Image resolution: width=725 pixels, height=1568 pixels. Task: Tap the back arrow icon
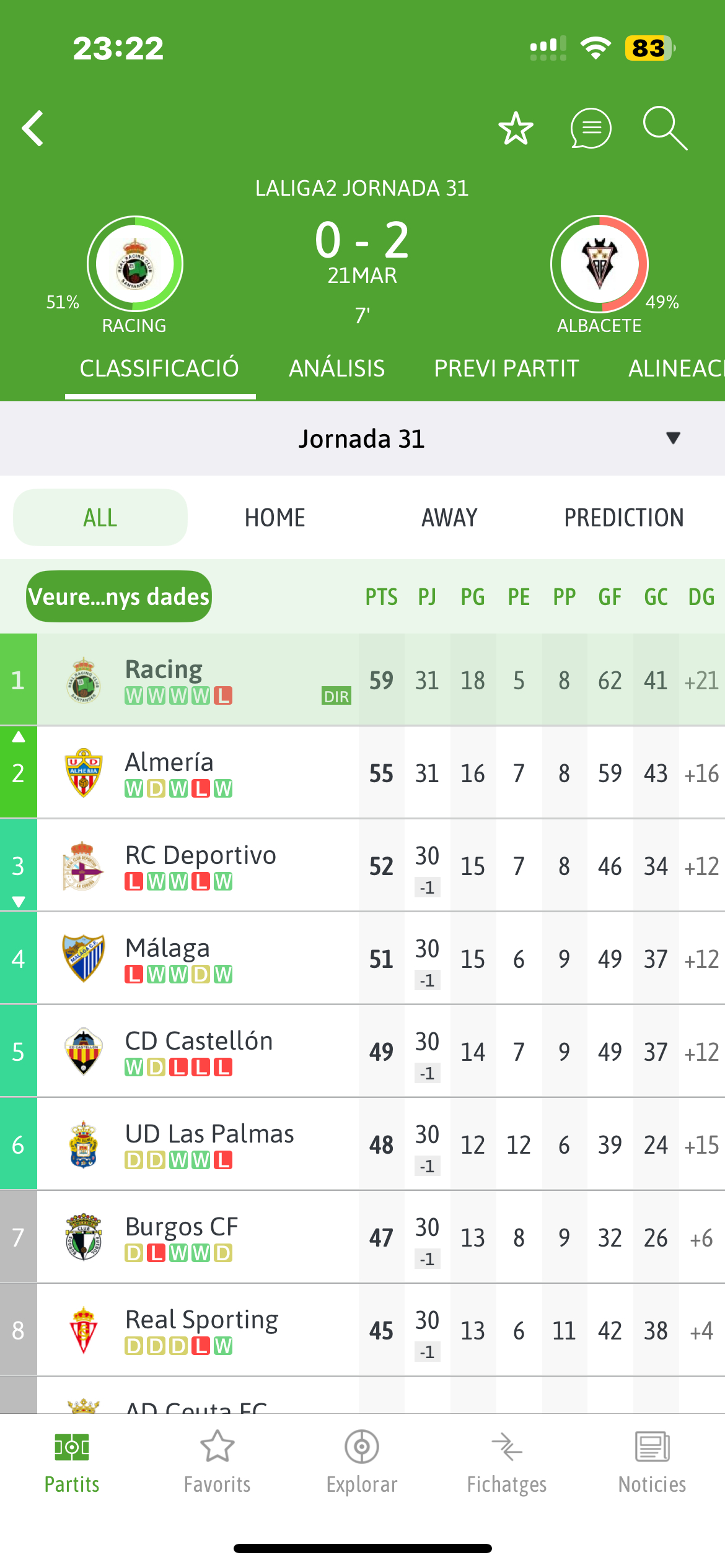tap(33, 128)
